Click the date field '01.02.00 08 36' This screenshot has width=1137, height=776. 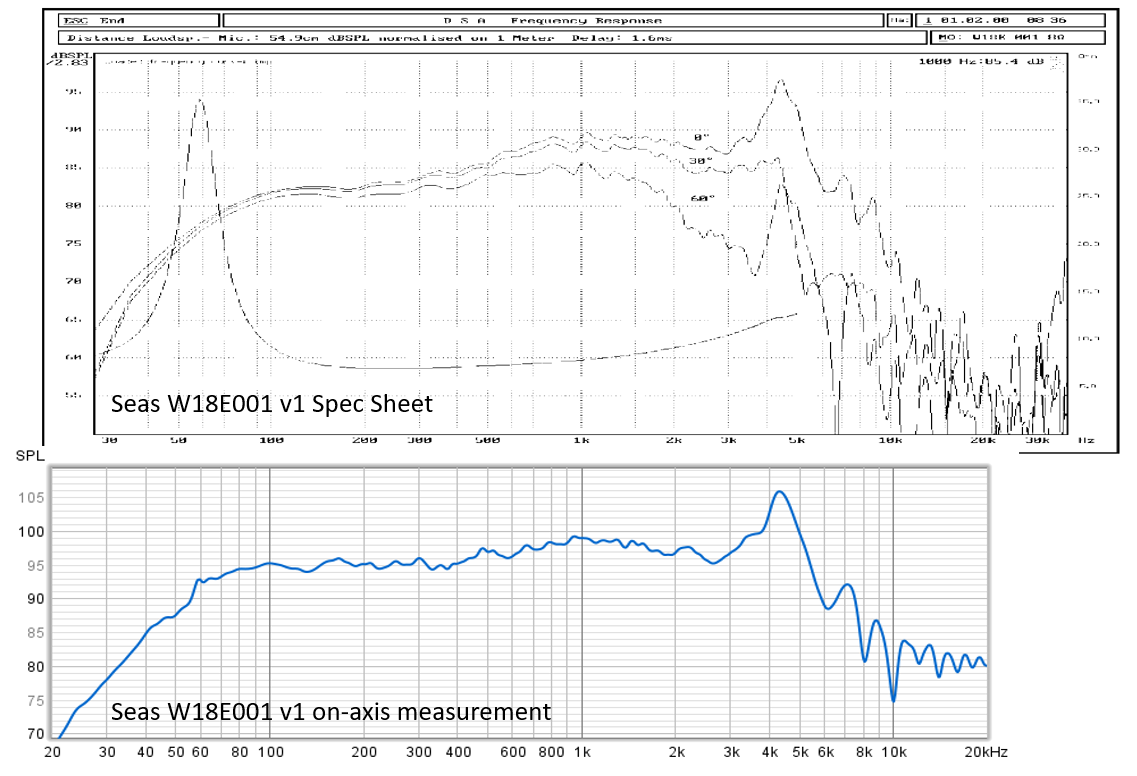click(x=1010, y=20)
